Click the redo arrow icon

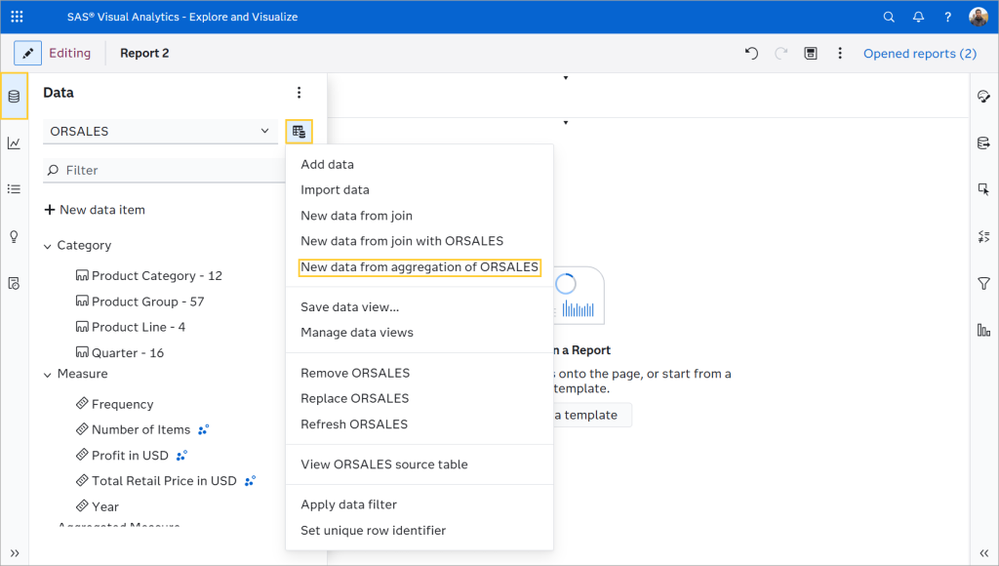tap(781, 54)
